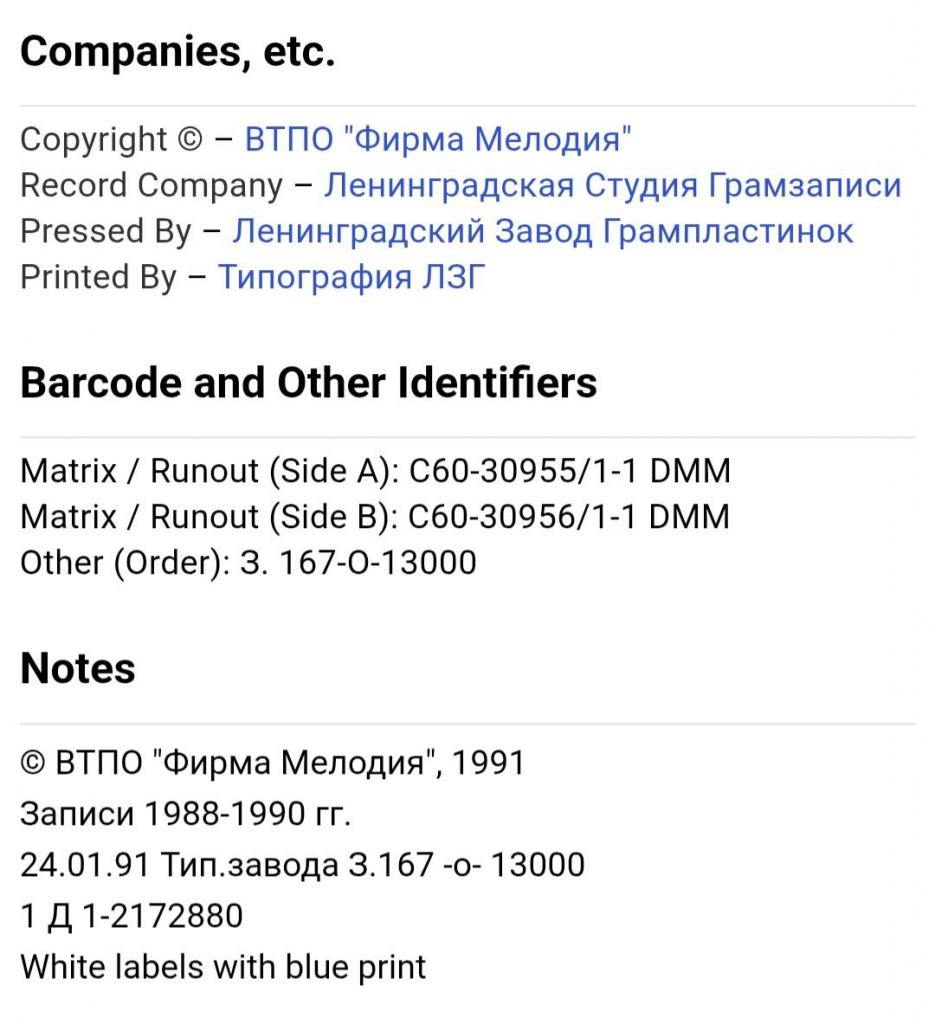
Task: Click the "1 Д 1-2172880" note line
Action: (131, 916)
